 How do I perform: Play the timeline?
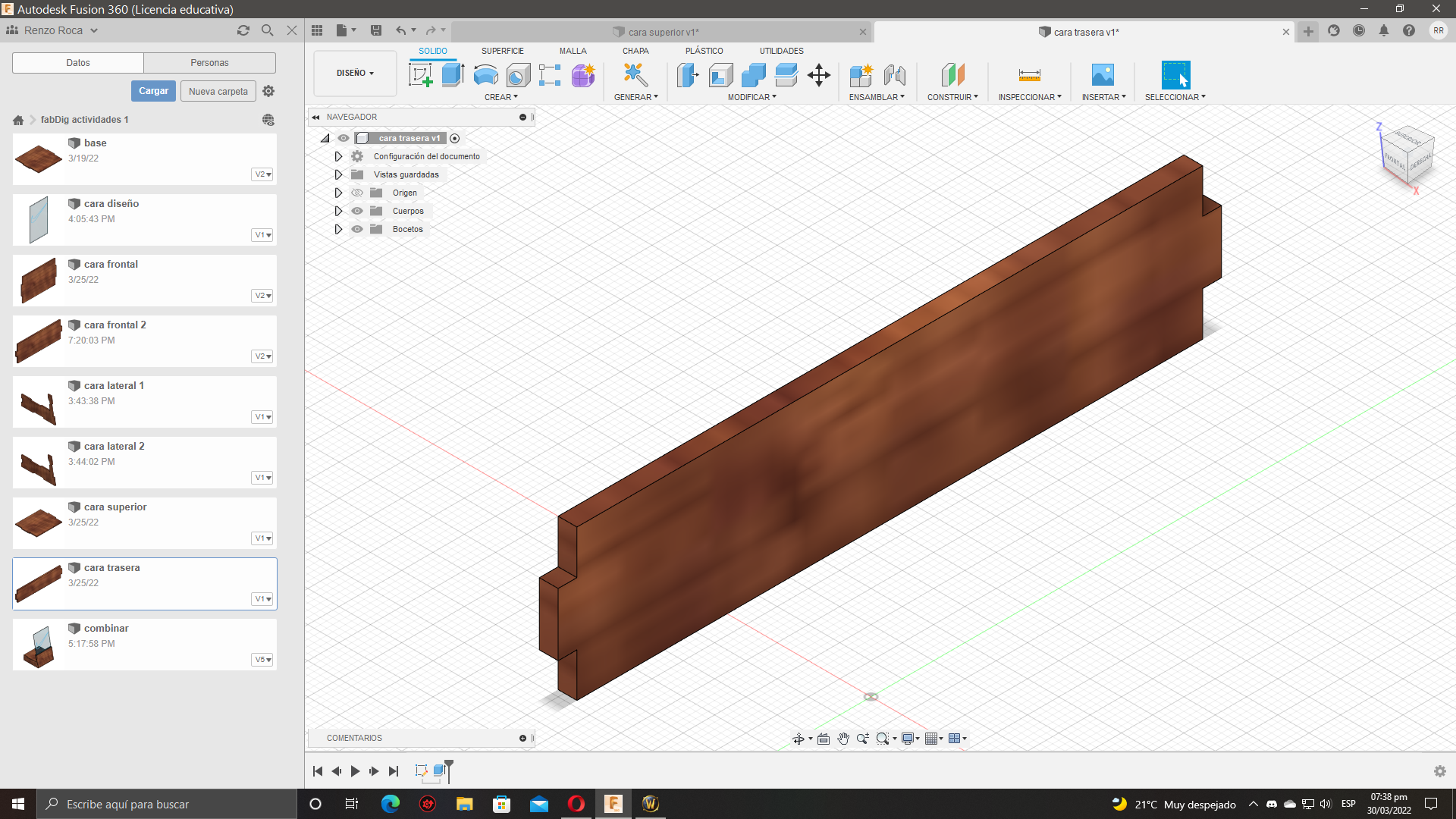pyautogui.click(x=355, y=771)
